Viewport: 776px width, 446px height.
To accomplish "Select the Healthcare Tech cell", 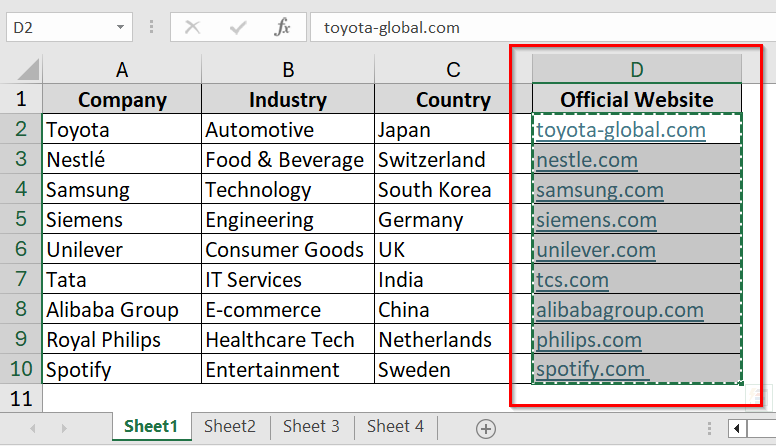I will click(x=288, y=339).
